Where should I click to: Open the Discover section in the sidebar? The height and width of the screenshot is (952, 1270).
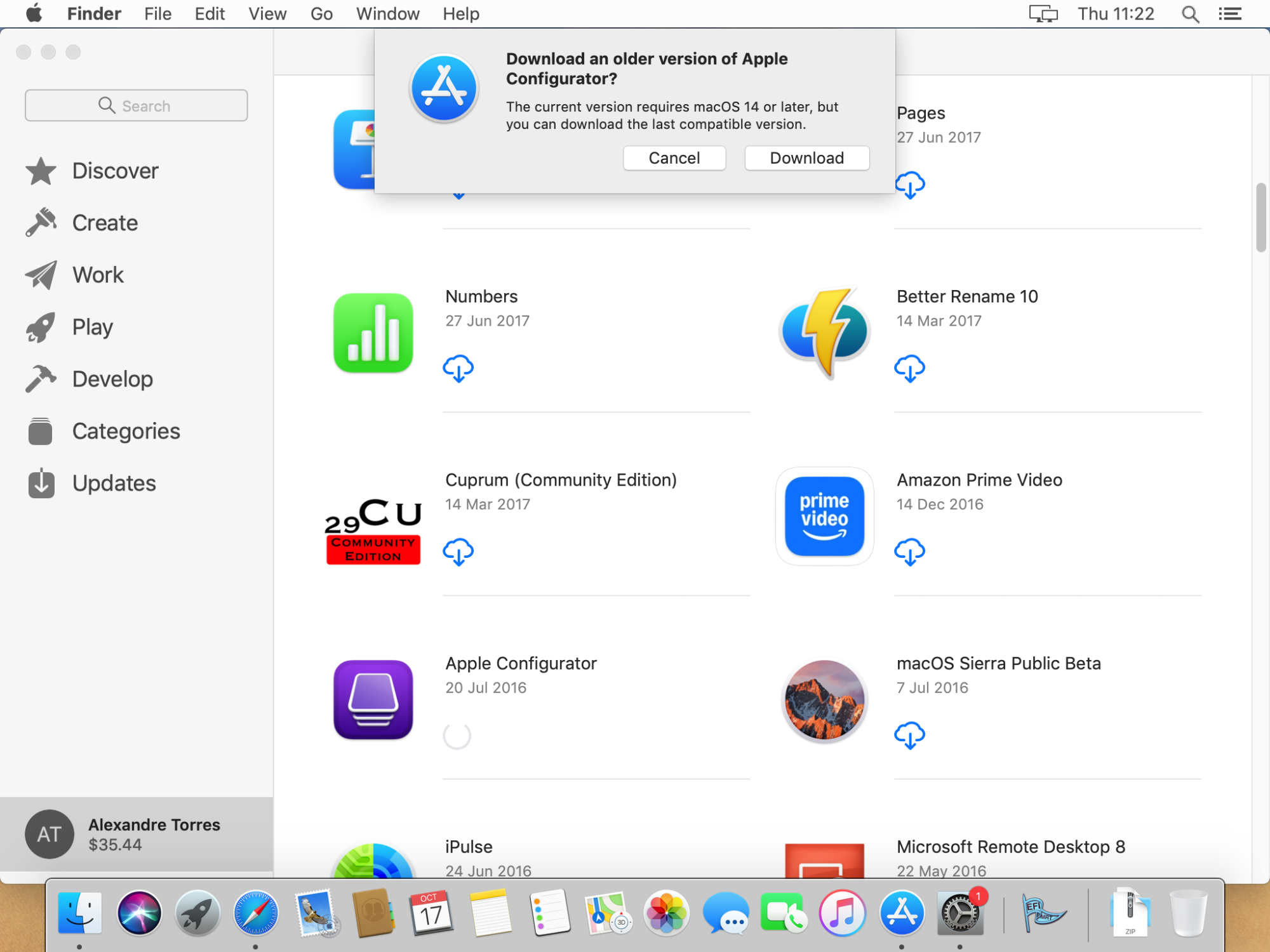tap(92, 171)
